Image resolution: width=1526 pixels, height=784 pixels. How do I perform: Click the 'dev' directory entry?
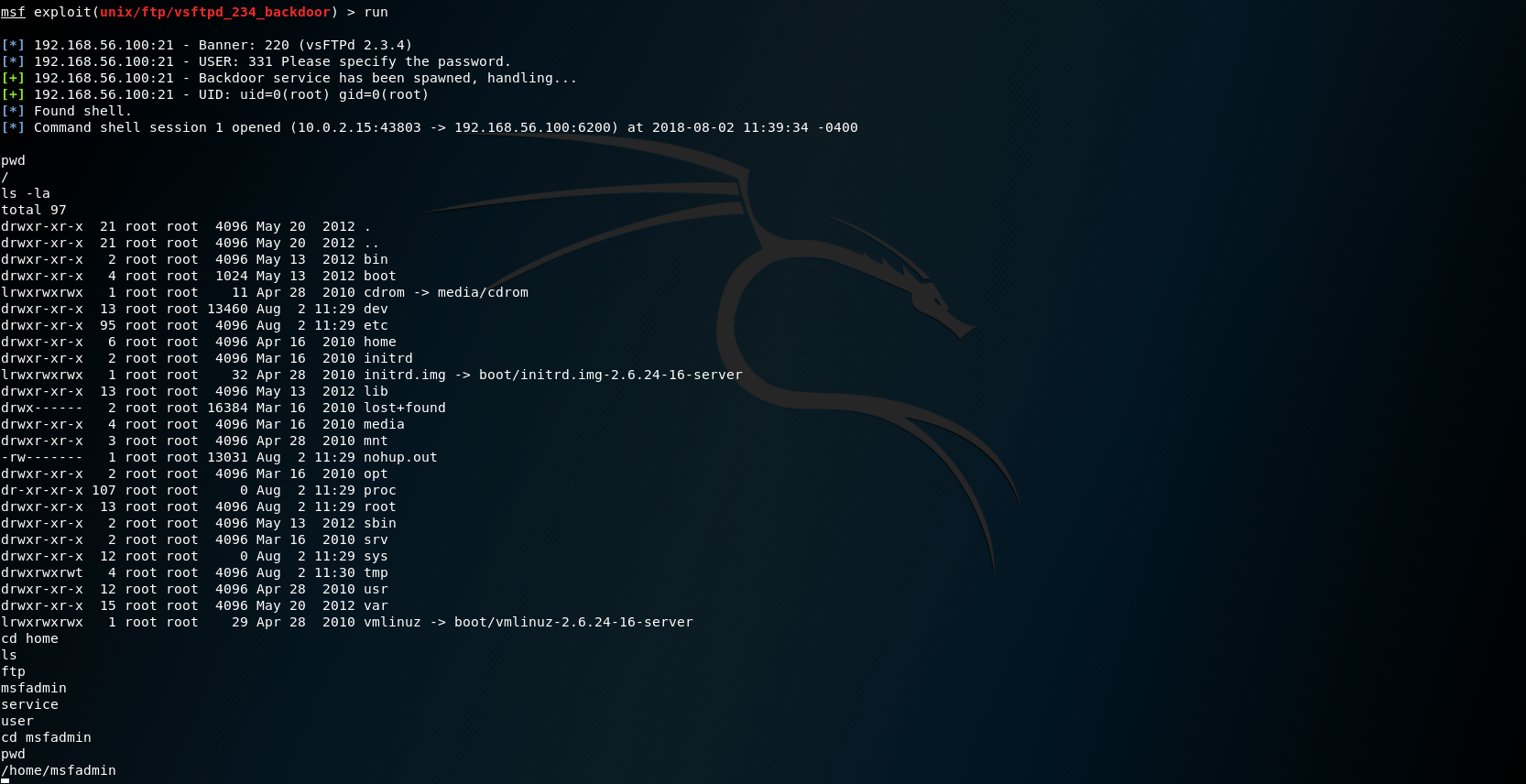tap(376, 309)
